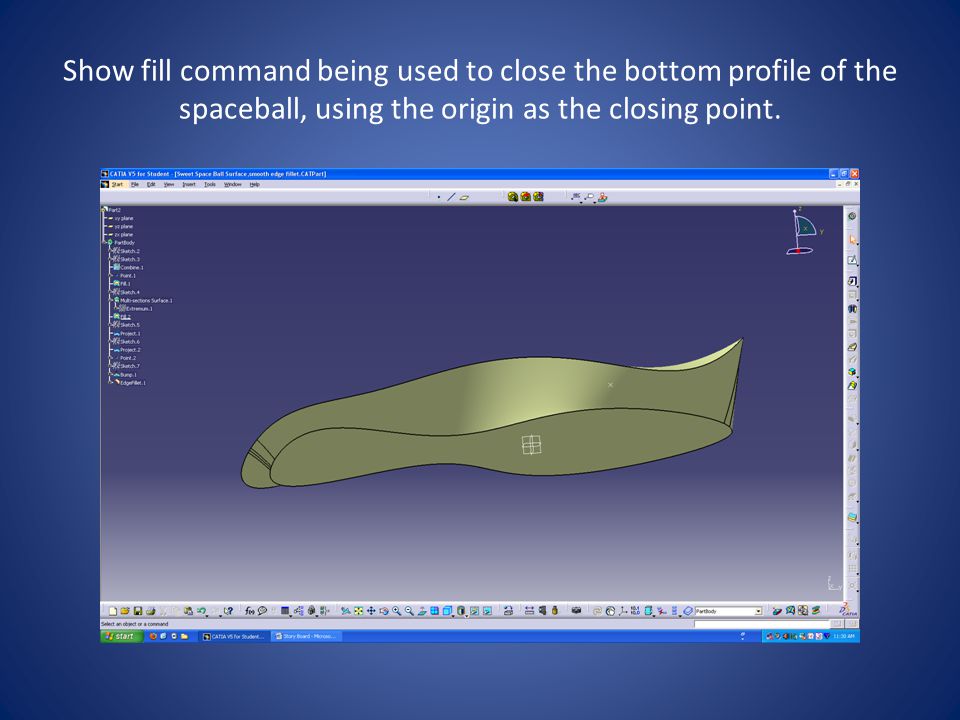Click the view compass in the viewport

[x=805, y=231]
